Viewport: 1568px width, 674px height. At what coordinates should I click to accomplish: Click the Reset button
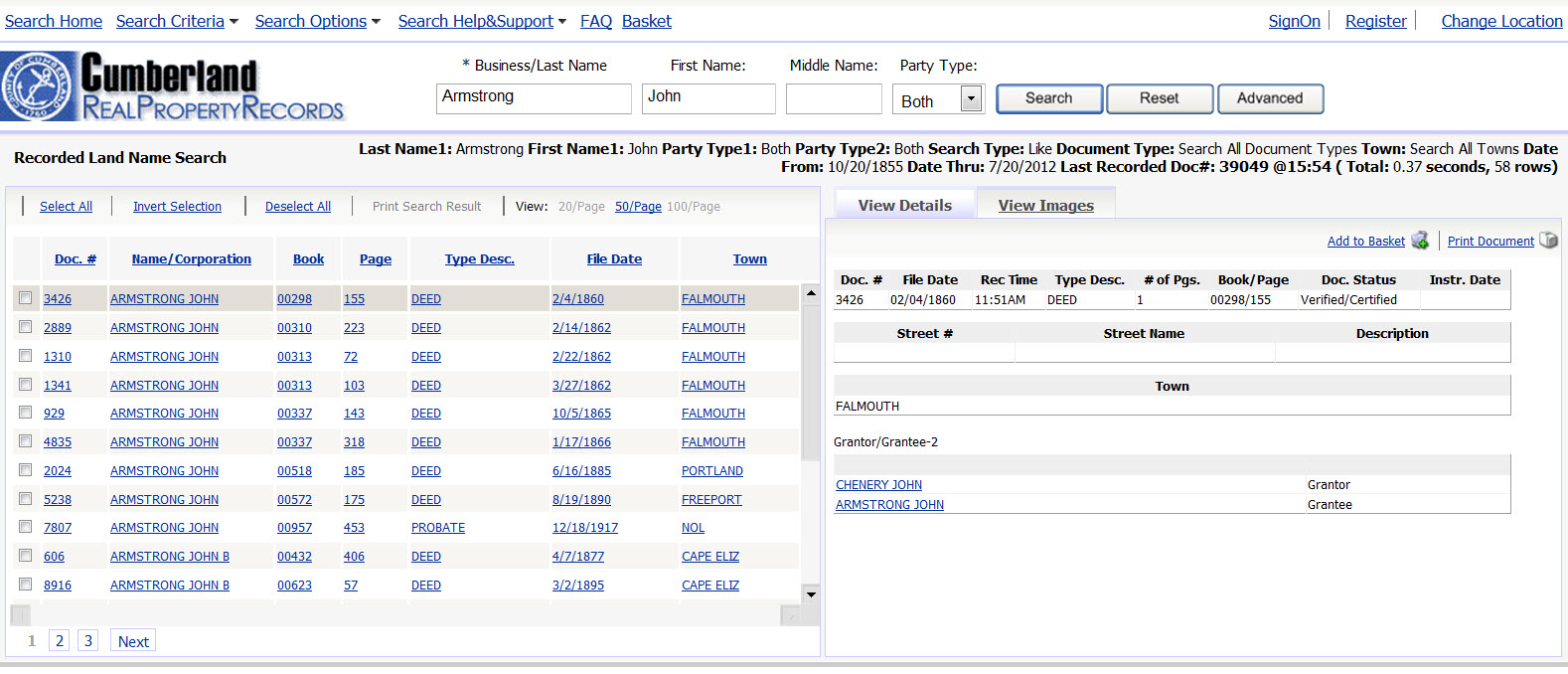(x=1160, y=98)
